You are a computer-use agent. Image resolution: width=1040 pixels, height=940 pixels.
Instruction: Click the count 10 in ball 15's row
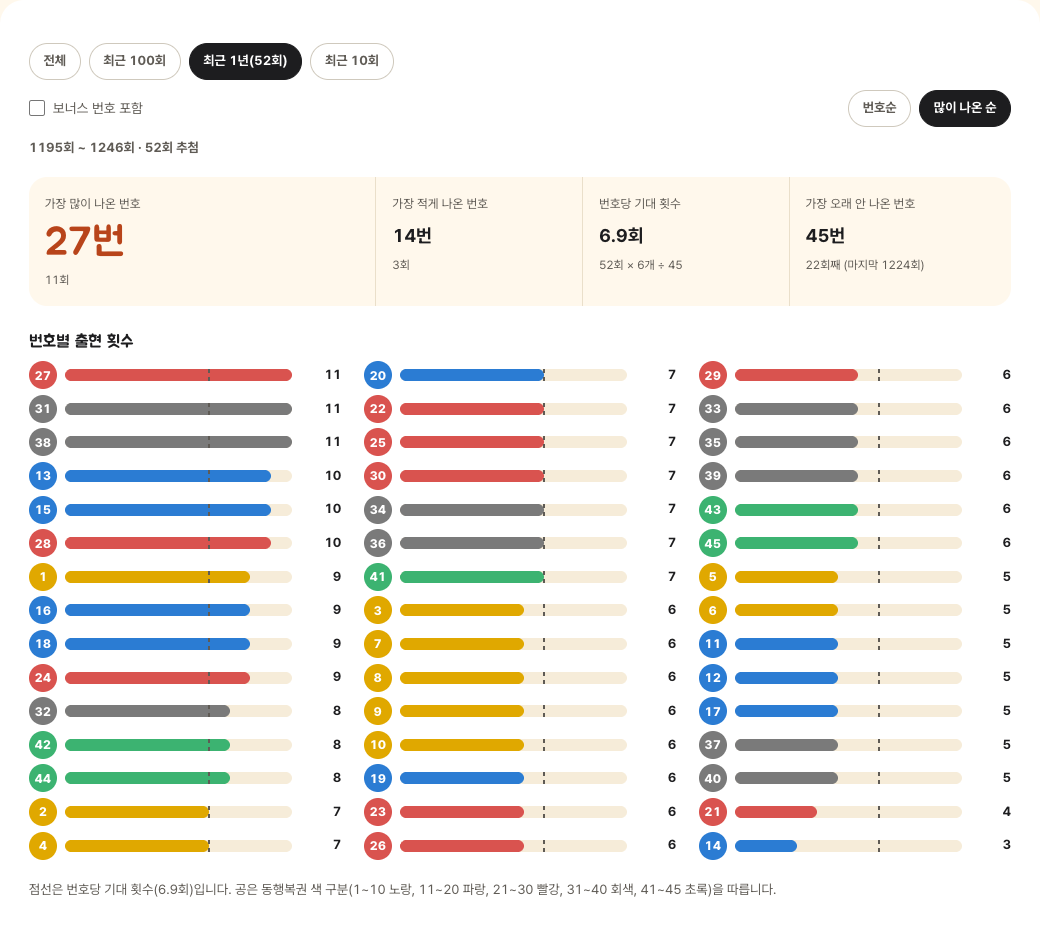333,509
